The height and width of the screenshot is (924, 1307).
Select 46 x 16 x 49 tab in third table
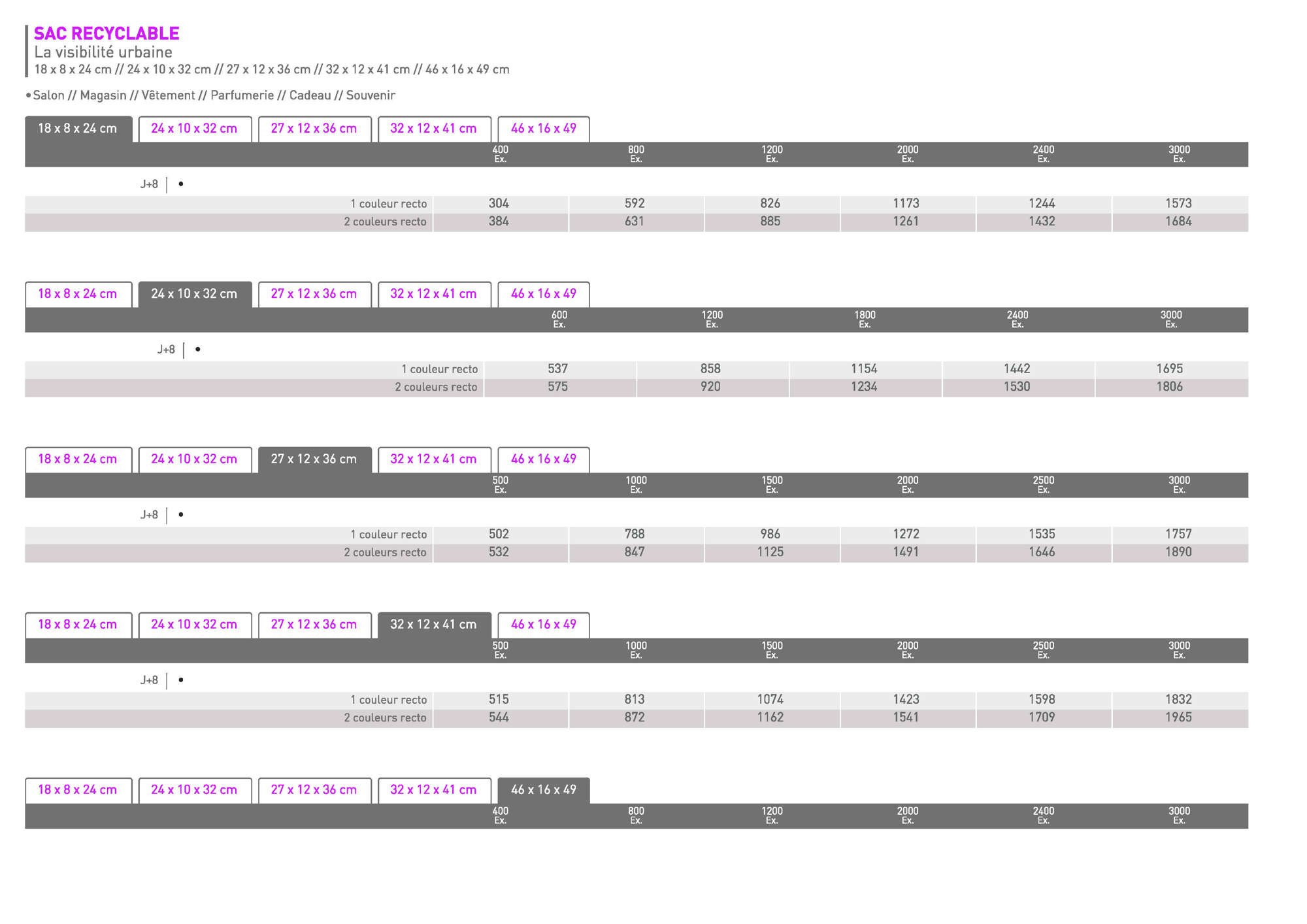(x=543, y=459)
